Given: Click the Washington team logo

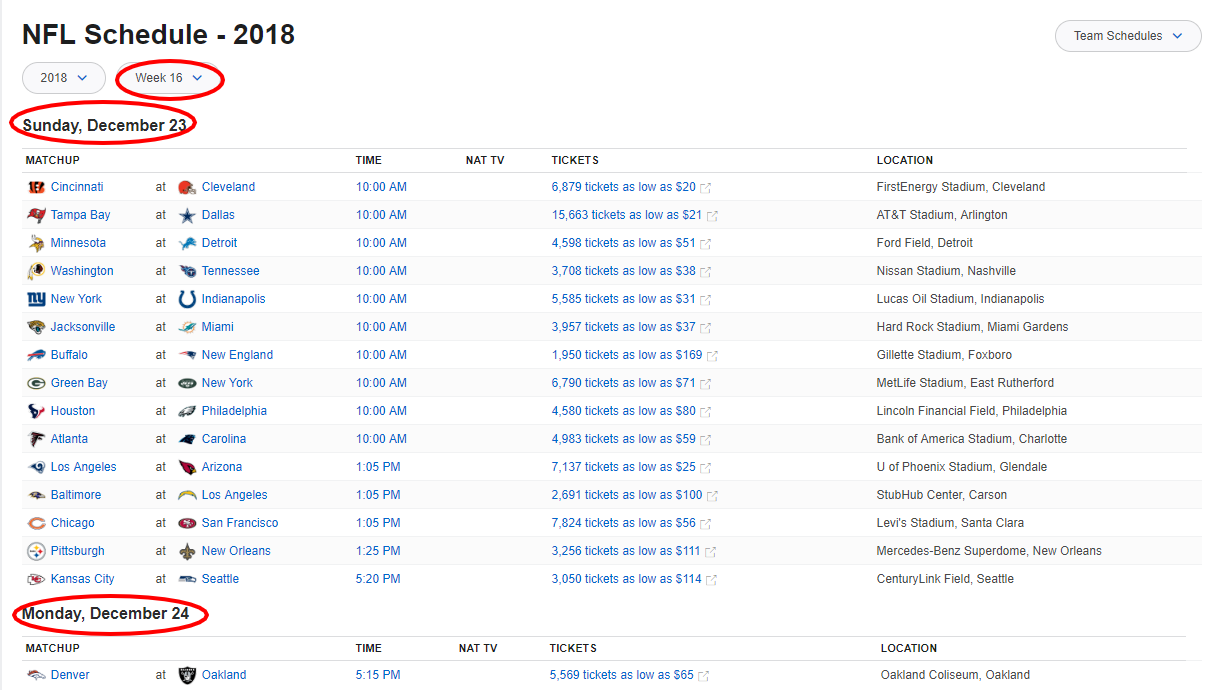Looking at the screenshot, I should (x=36, y=271).
